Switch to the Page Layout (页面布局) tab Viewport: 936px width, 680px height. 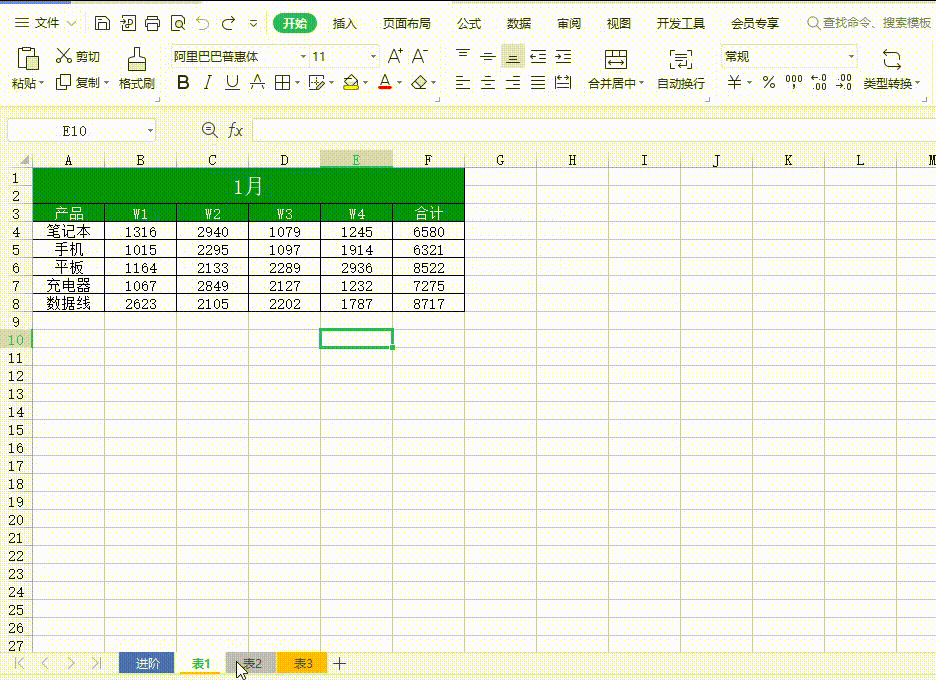pyautogui.click(x=407, y=23)
